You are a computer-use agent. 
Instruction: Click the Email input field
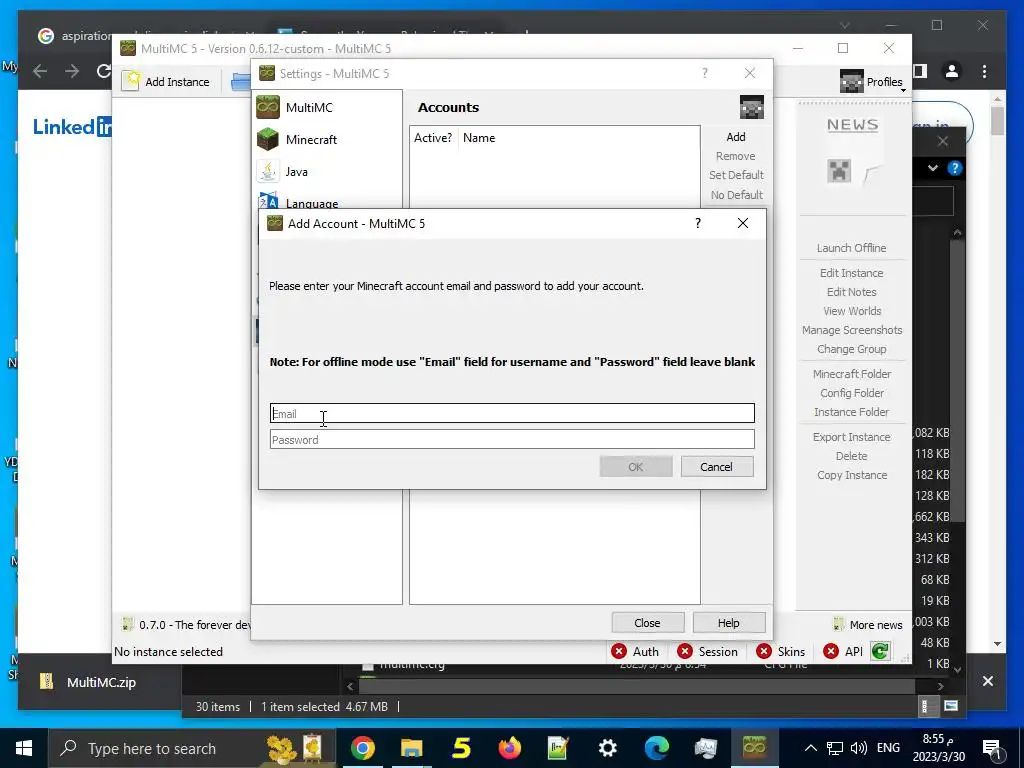pos(512,413)
